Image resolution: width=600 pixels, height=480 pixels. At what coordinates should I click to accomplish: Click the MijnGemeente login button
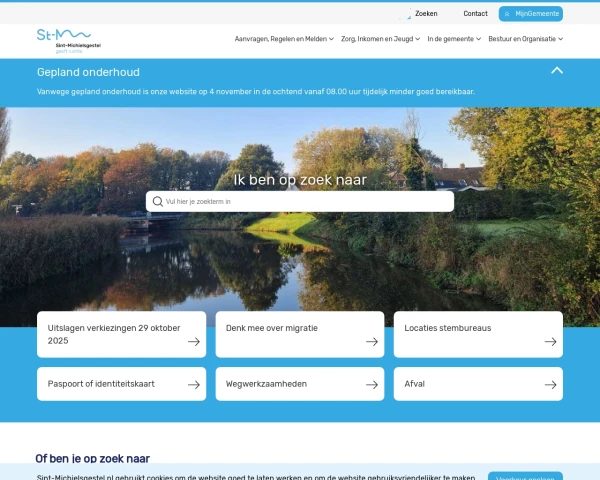coord(531,14)
